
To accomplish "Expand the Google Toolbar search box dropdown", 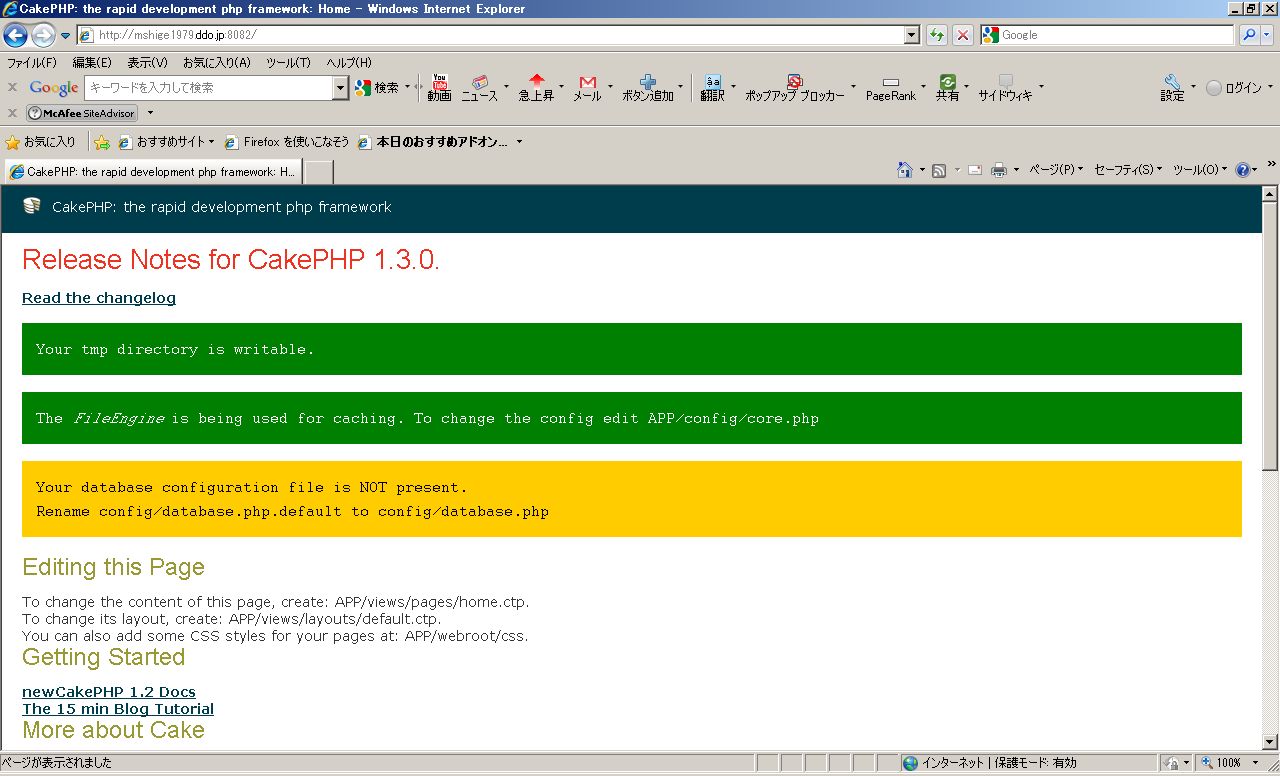I will click(x=340, y=88).
